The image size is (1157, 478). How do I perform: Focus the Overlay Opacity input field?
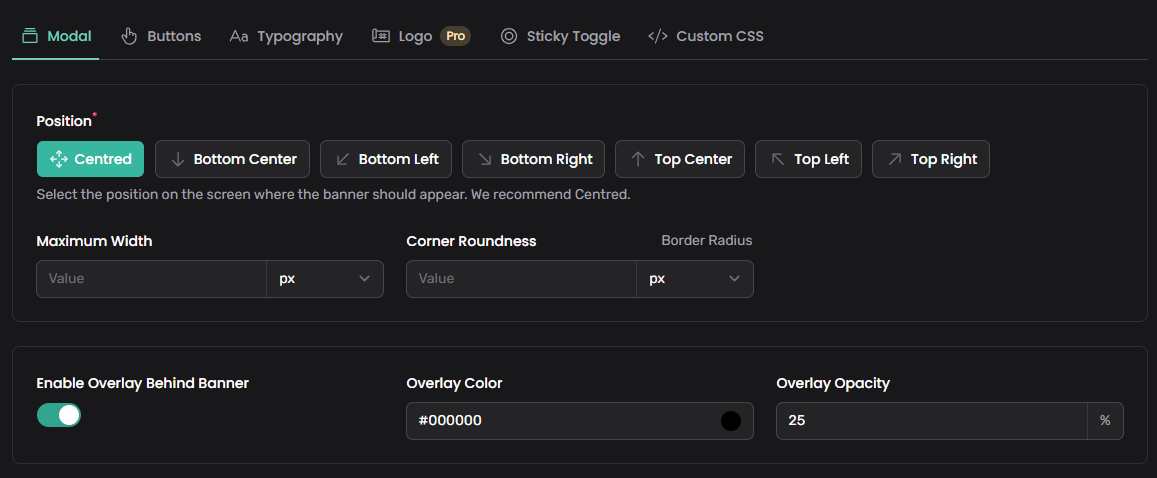[930, 421]
